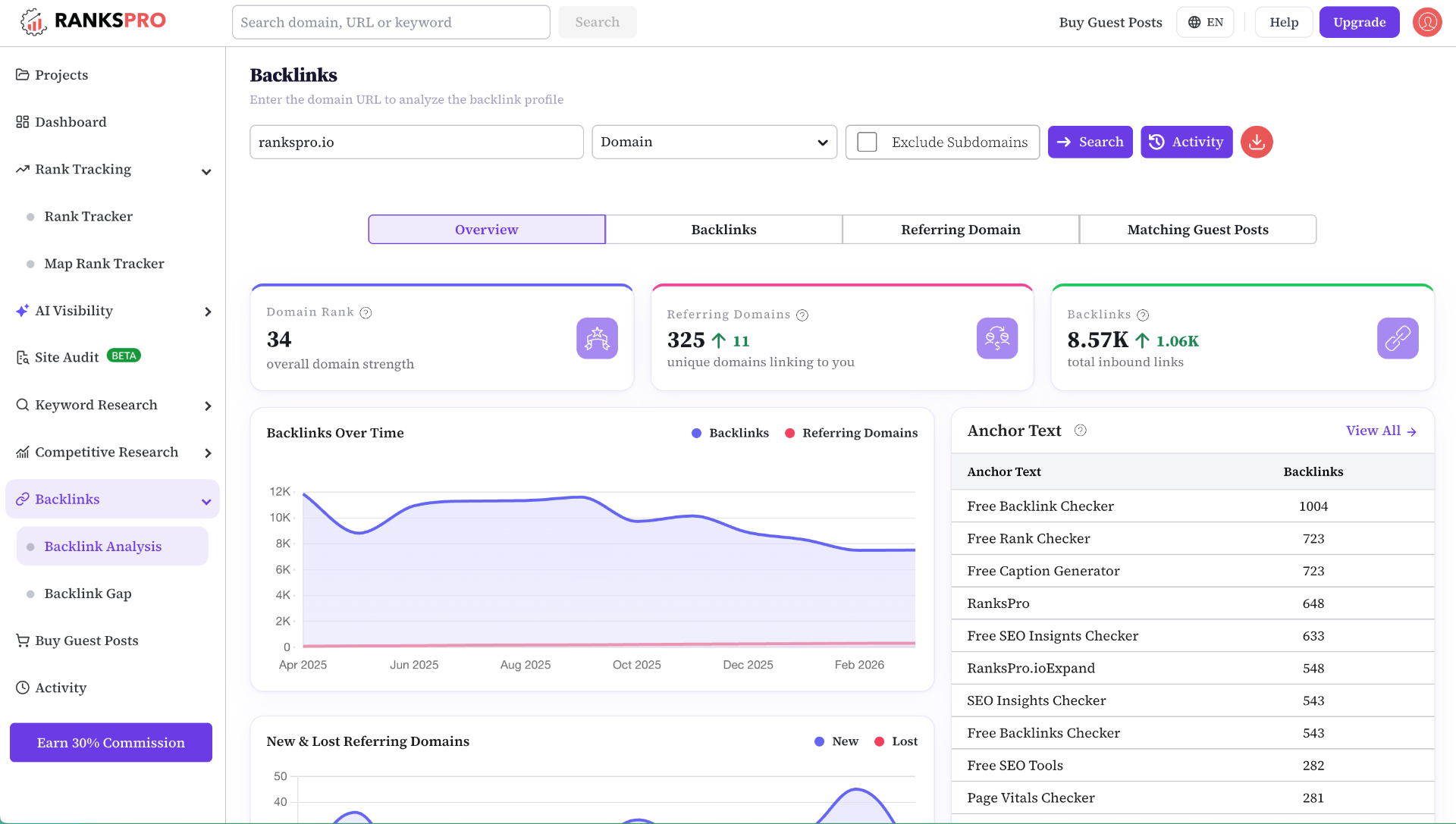Toggle Backlinks series in chart legend
This screenshot has width=1456, height=824.
click(730, 433)
